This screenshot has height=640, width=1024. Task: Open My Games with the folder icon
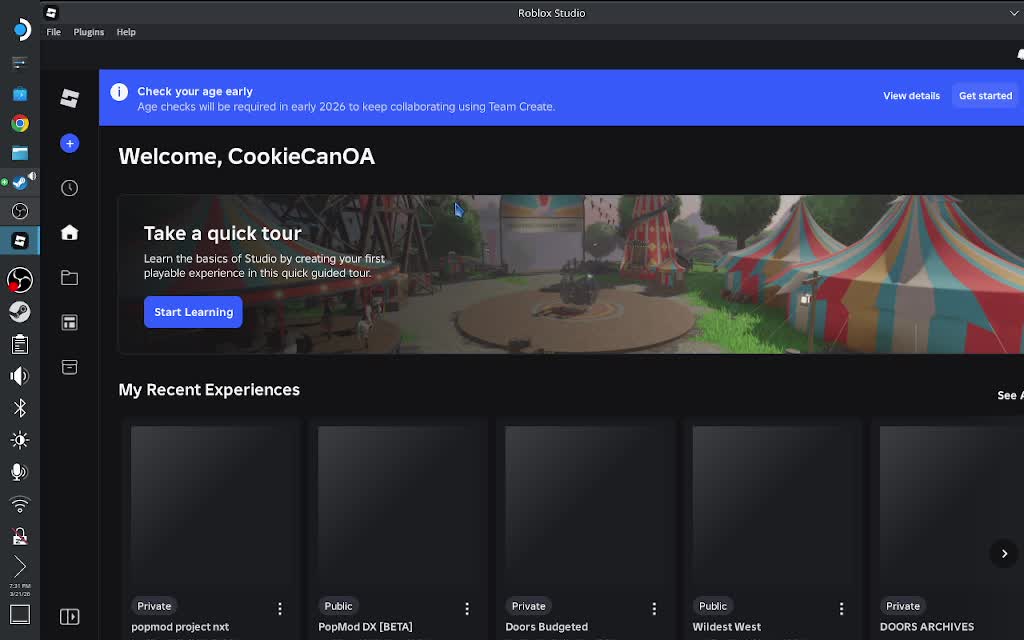69,278
